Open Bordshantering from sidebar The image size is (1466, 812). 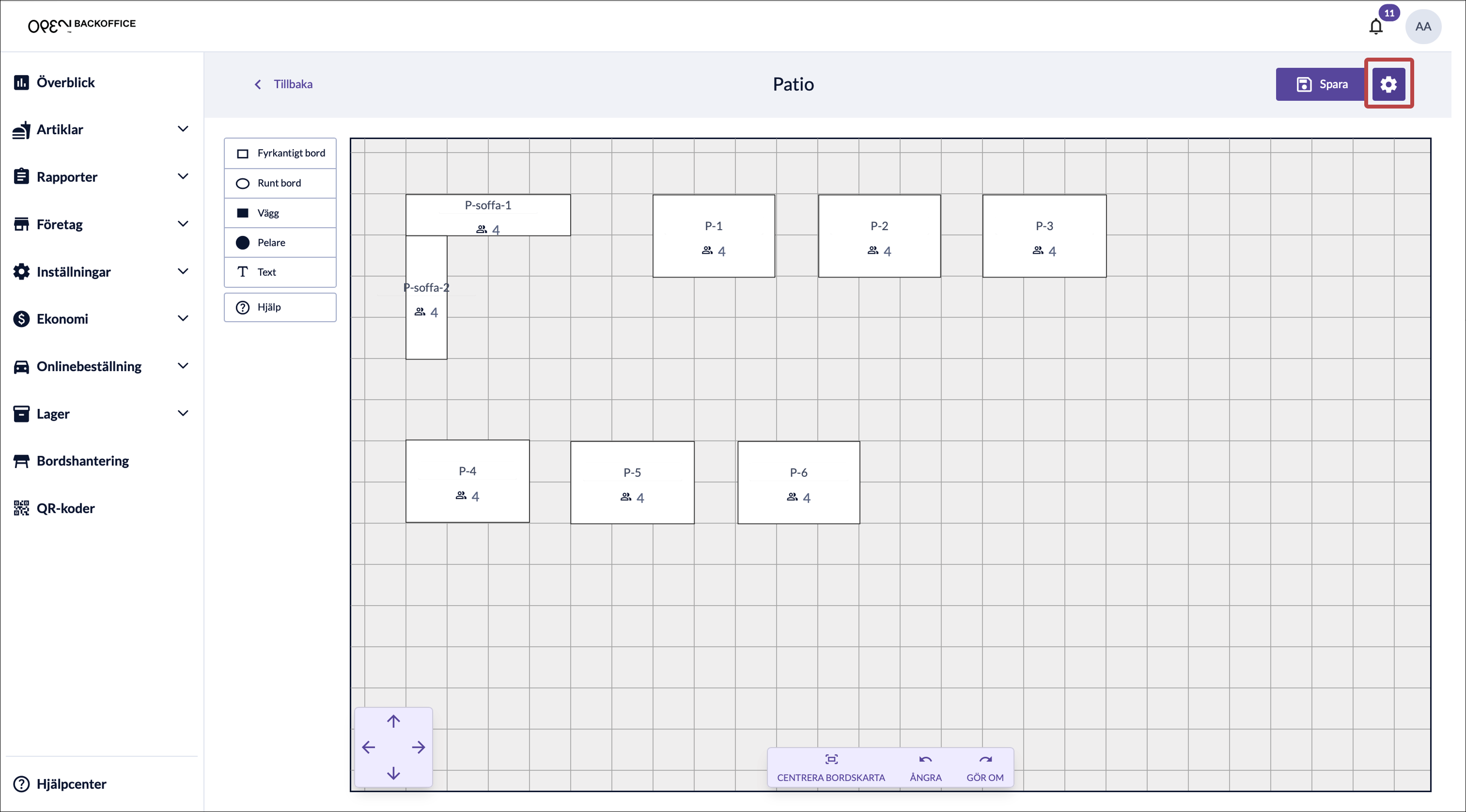(x=82, y=461)
